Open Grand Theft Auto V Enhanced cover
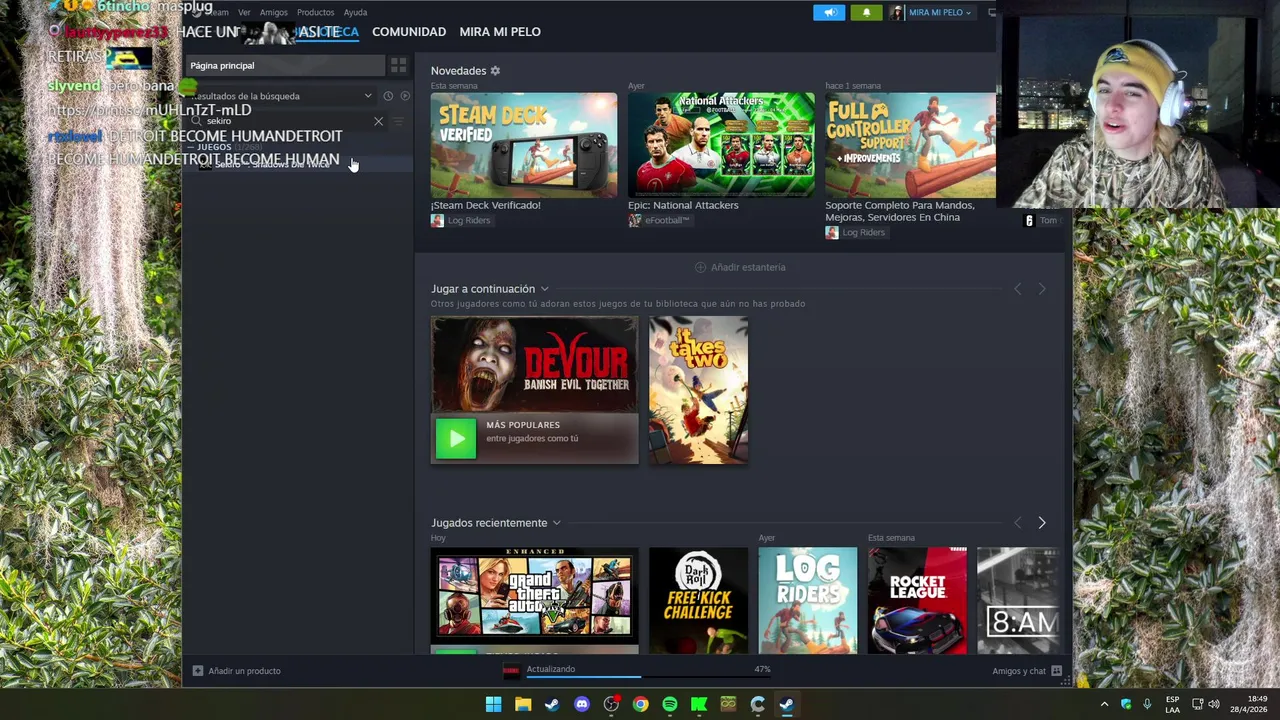The image size is (1280, 720). tap(534, 598)
